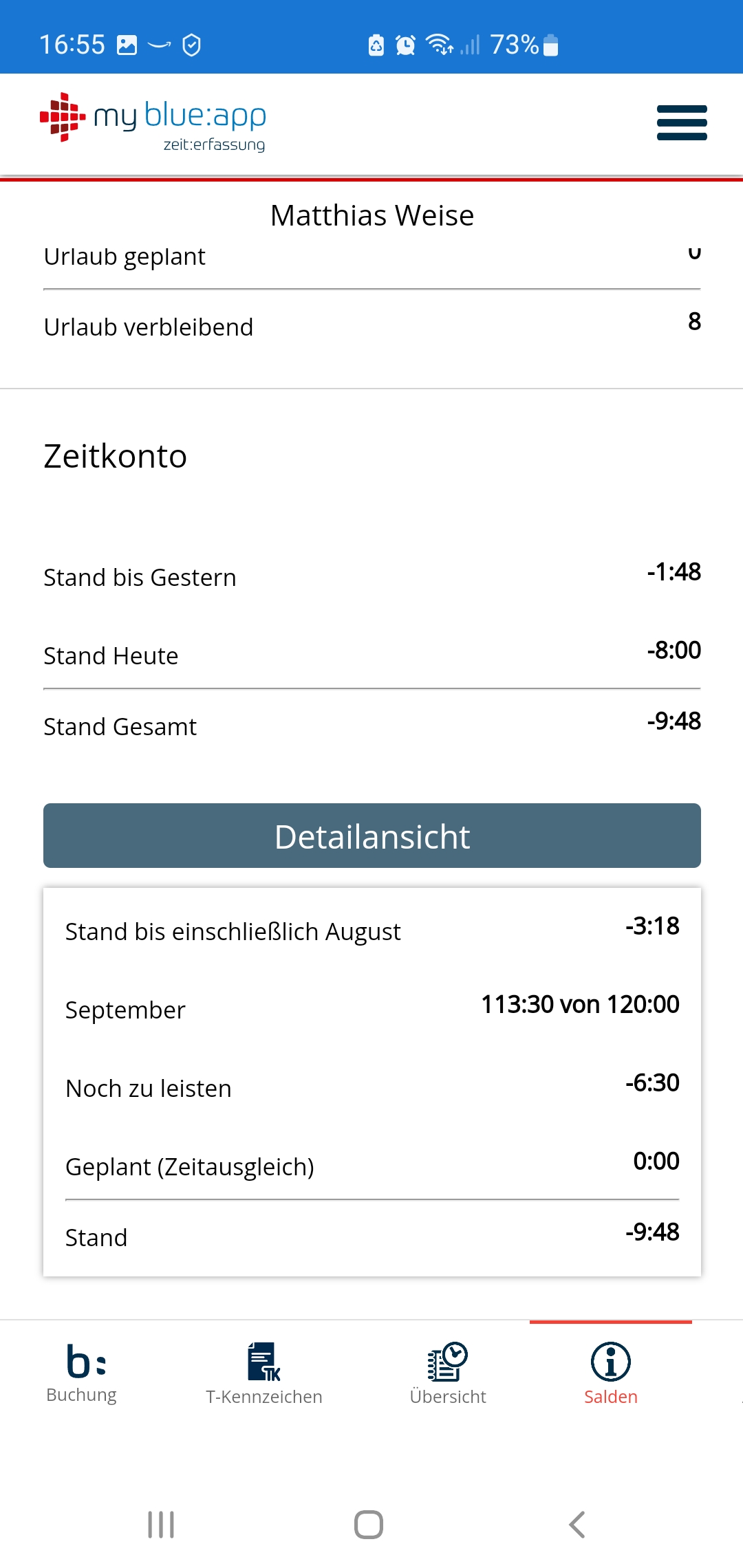Open the Buchung tab
743x1568 pixels.
click(x=82, y=1373)
